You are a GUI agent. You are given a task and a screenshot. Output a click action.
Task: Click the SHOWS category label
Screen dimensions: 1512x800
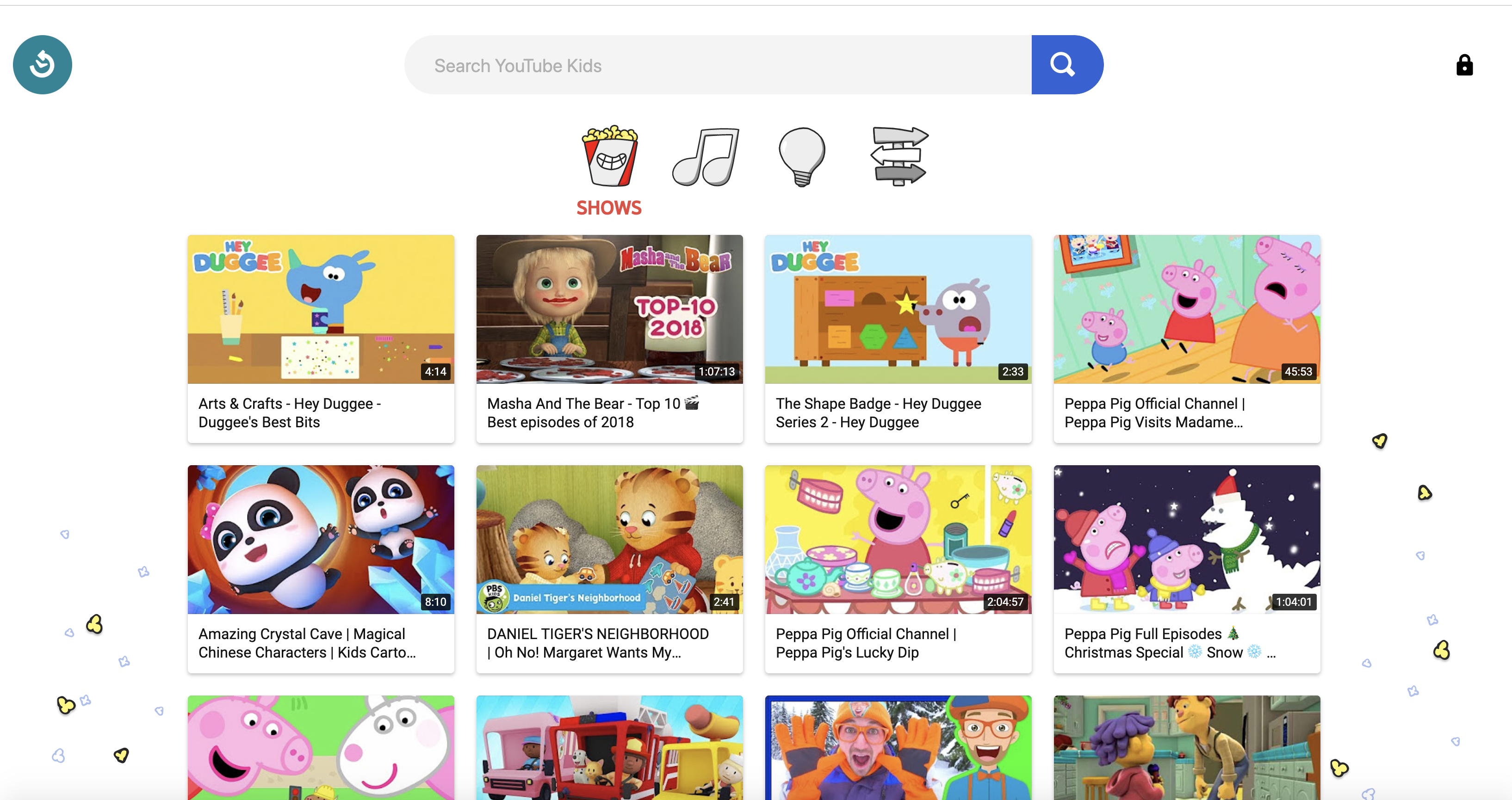pyautogui.click(x=609, y=208)
